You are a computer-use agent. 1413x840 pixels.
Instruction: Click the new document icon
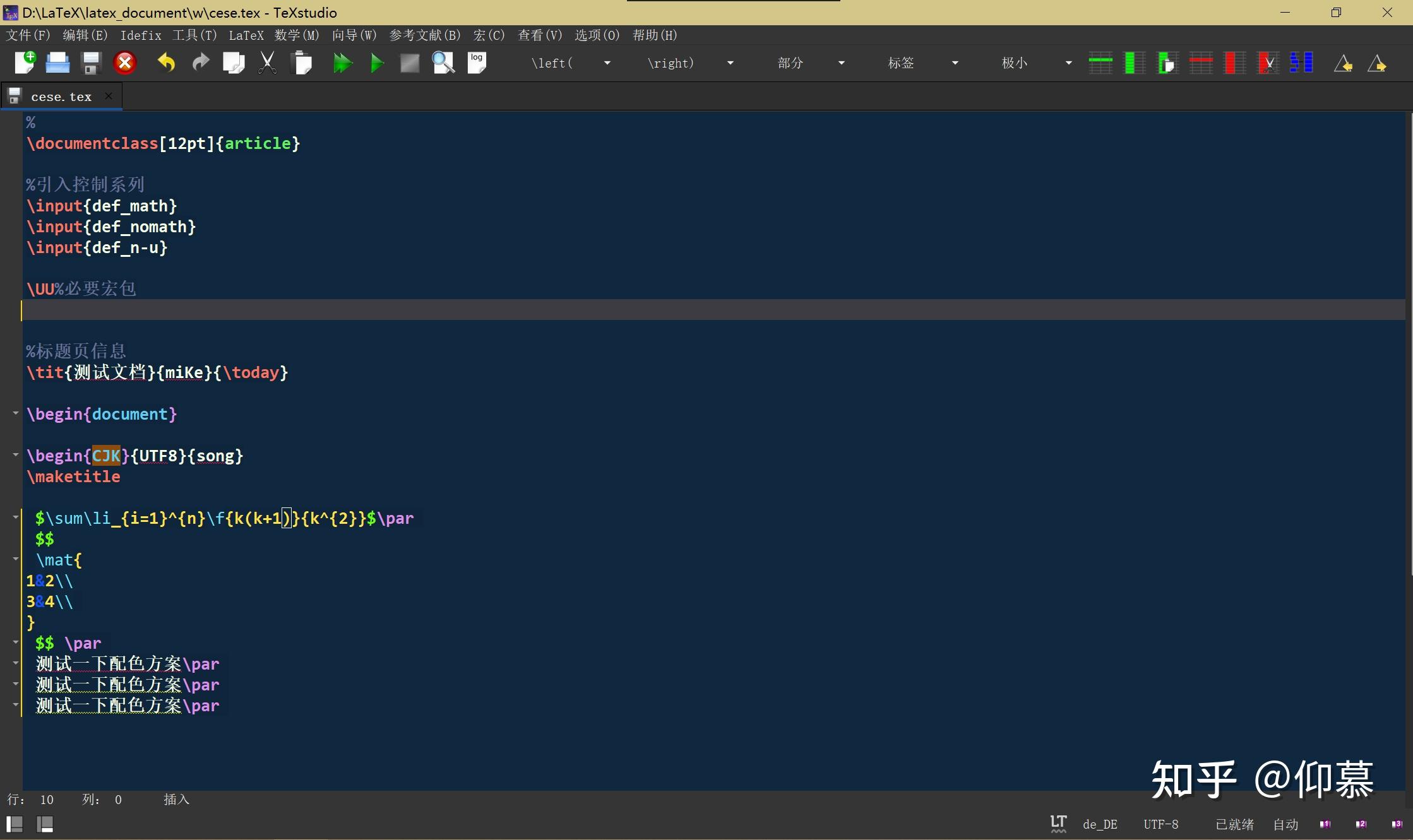(25, 62)
